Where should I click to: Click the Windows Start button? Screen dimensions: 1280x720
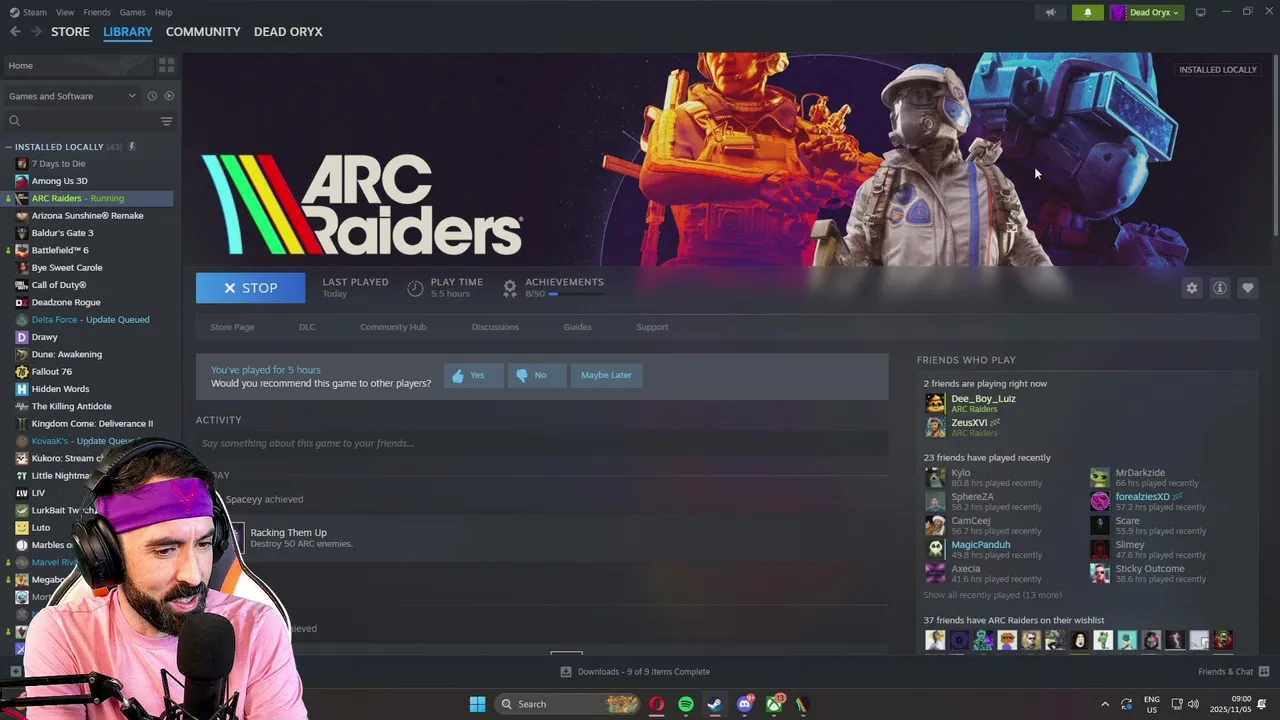click(x=477, y=704)
